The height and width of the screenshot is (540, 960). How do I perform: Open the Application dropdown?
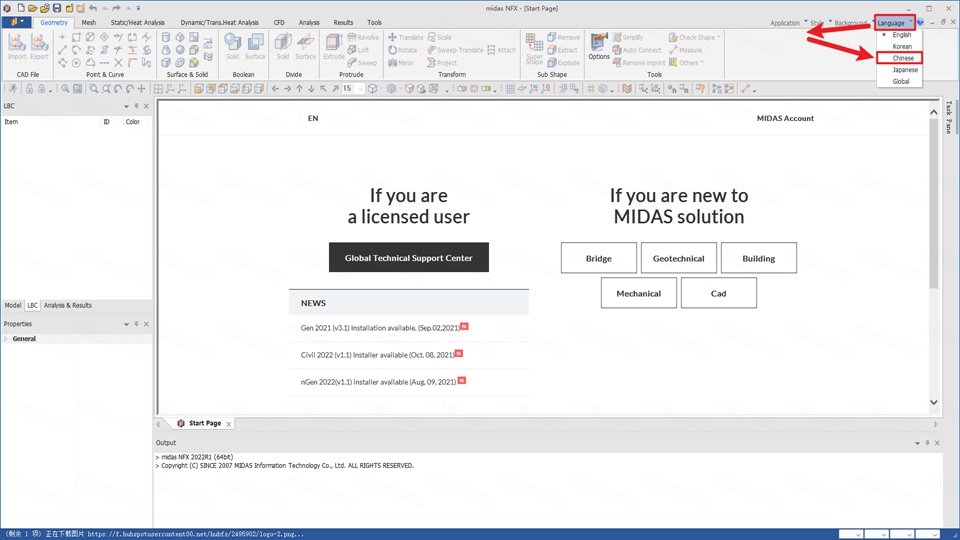pos(788,23)
